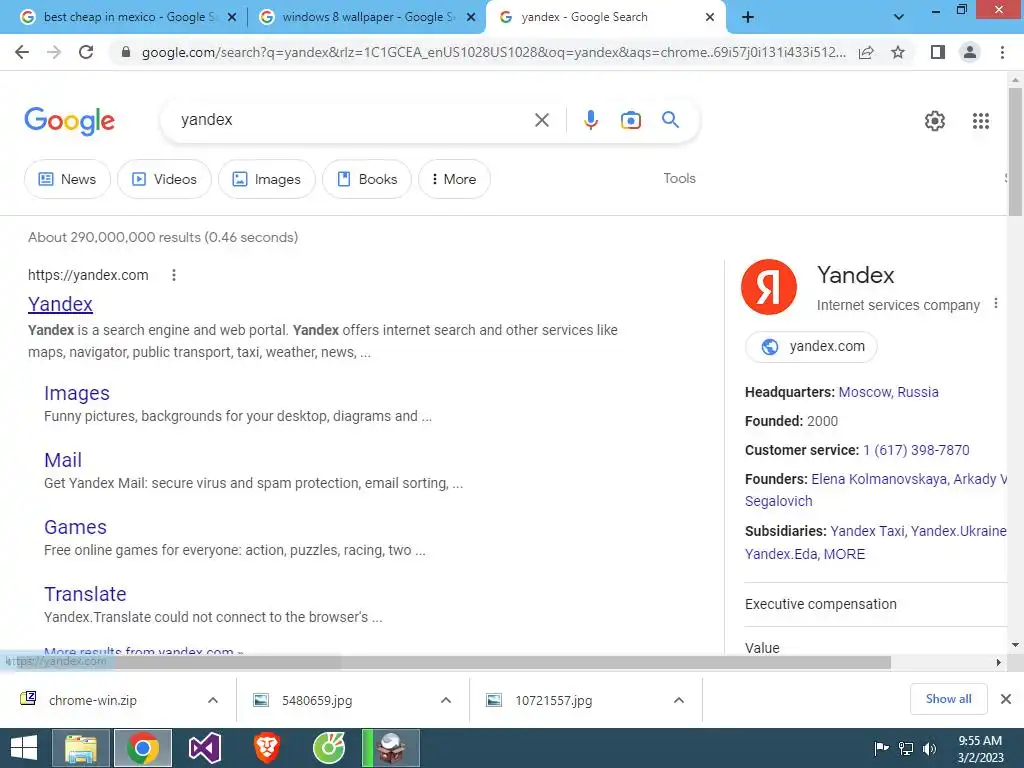This screenshot has height=768, width=1024.
Task: Open a new browser tab
Action: (x=748, y=18)
